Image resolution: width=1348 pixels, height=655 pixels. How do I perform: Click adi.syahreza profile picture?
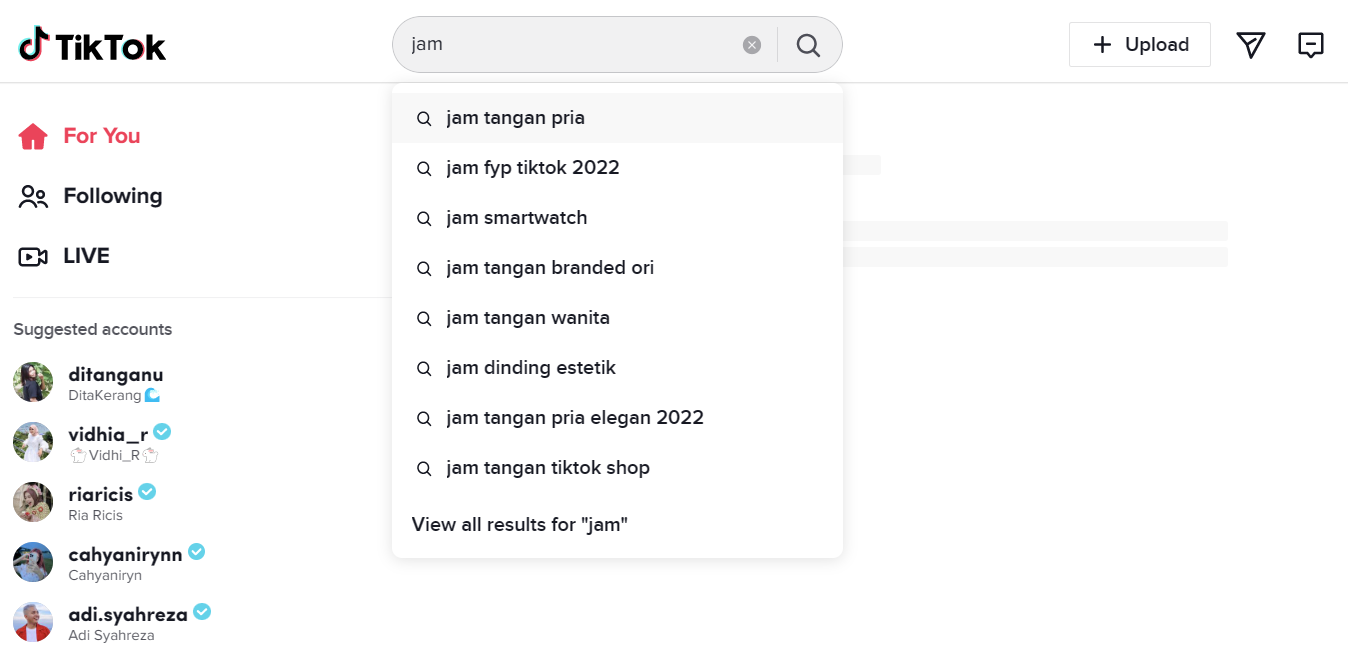pos(33,622)
